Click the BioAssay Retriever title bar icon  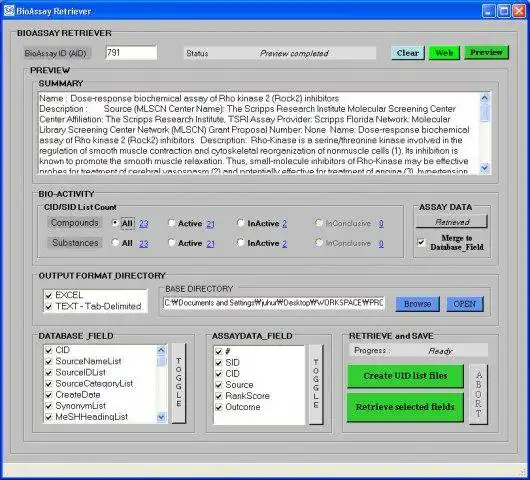pyautogui.click(x=9, y=11)
